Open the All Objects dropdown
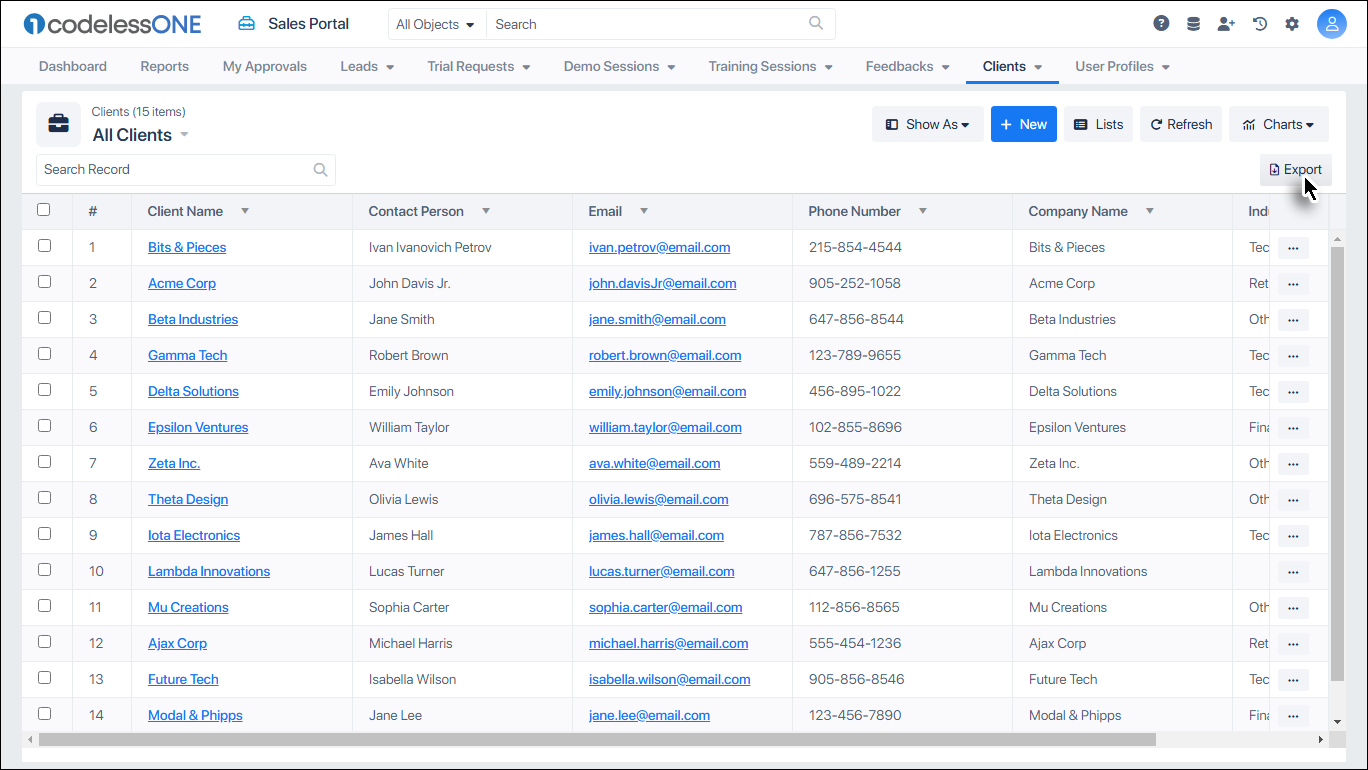The image size is (1368, 770). coord(436,24)
